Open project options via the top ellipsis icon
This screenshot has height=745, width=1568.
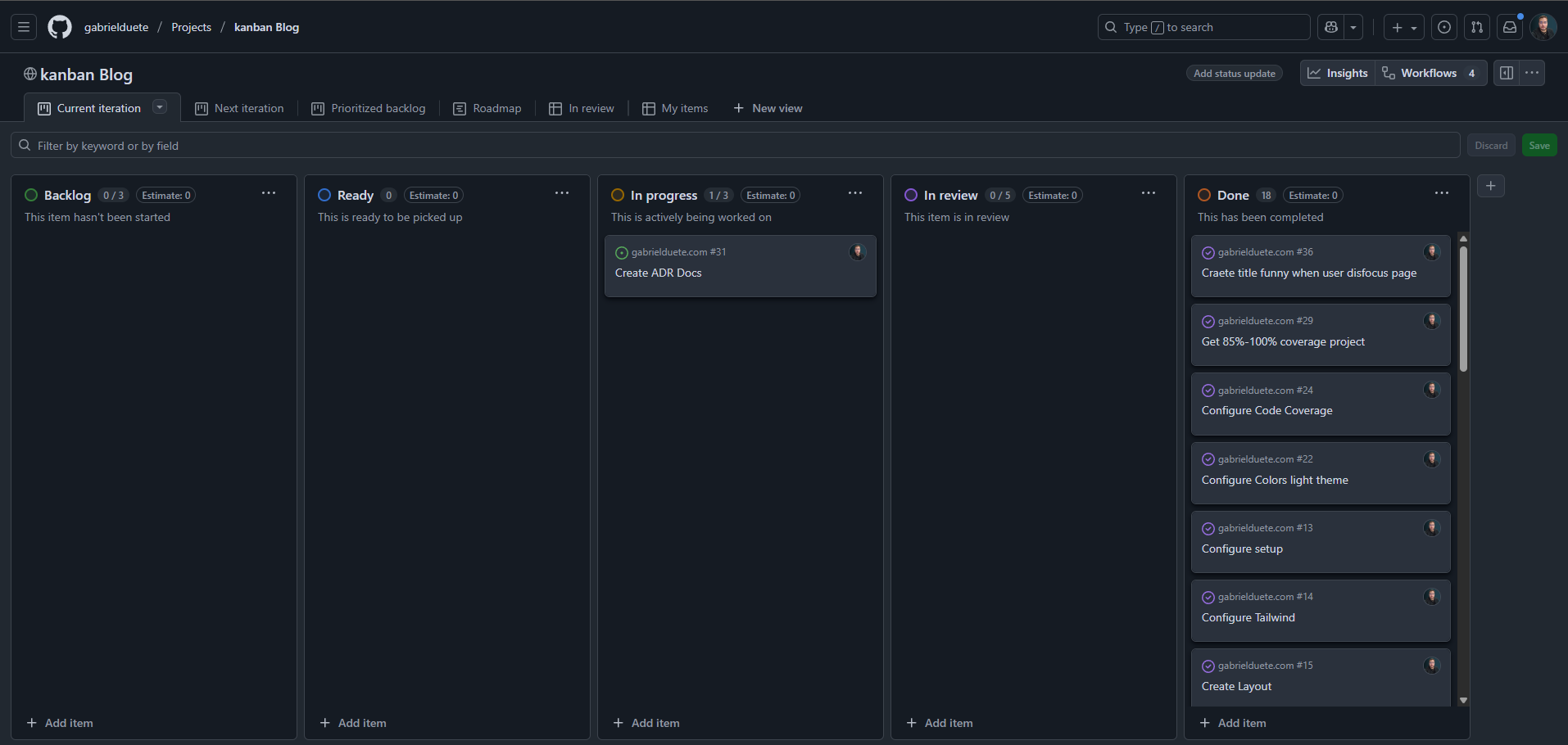pyautogui.click(x=1533, y=73)
